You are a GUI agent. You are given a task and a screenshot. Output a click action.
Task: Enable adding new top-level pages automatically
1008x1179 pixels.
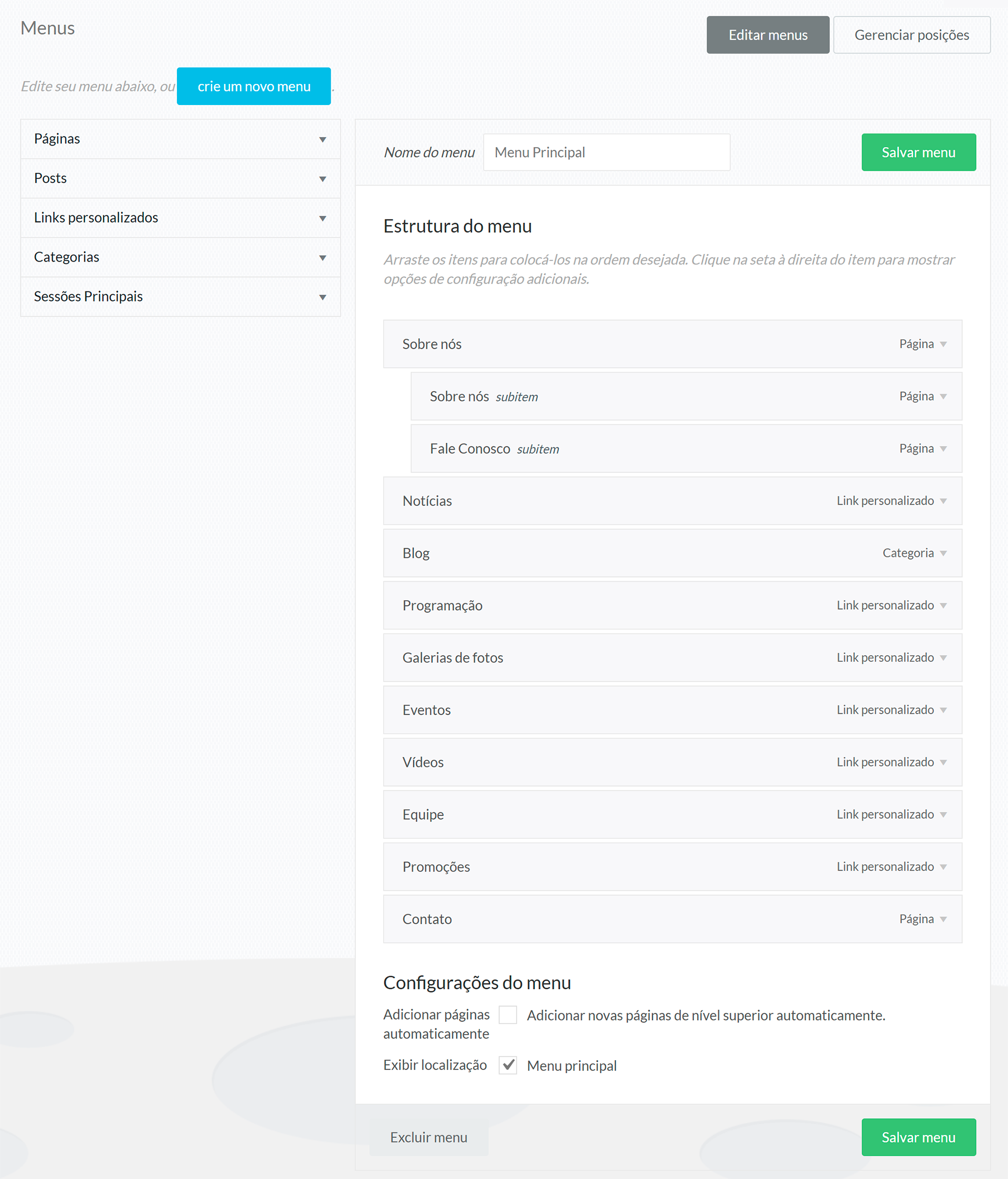pos(508,1015)
